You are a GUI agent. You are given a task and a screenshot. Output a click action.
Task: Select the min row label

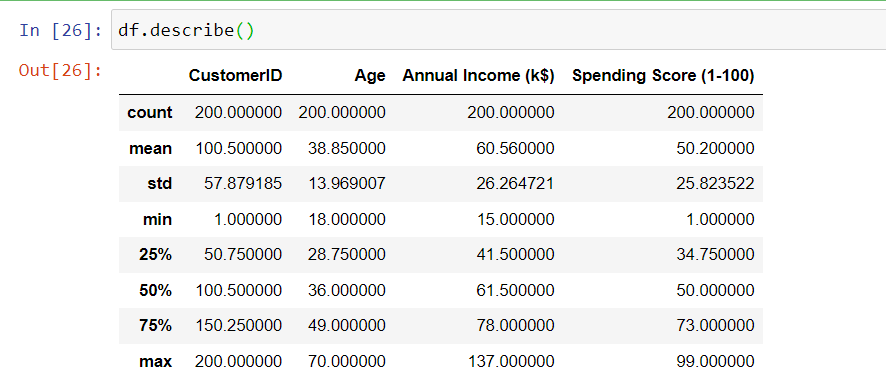tap(158, 219)
